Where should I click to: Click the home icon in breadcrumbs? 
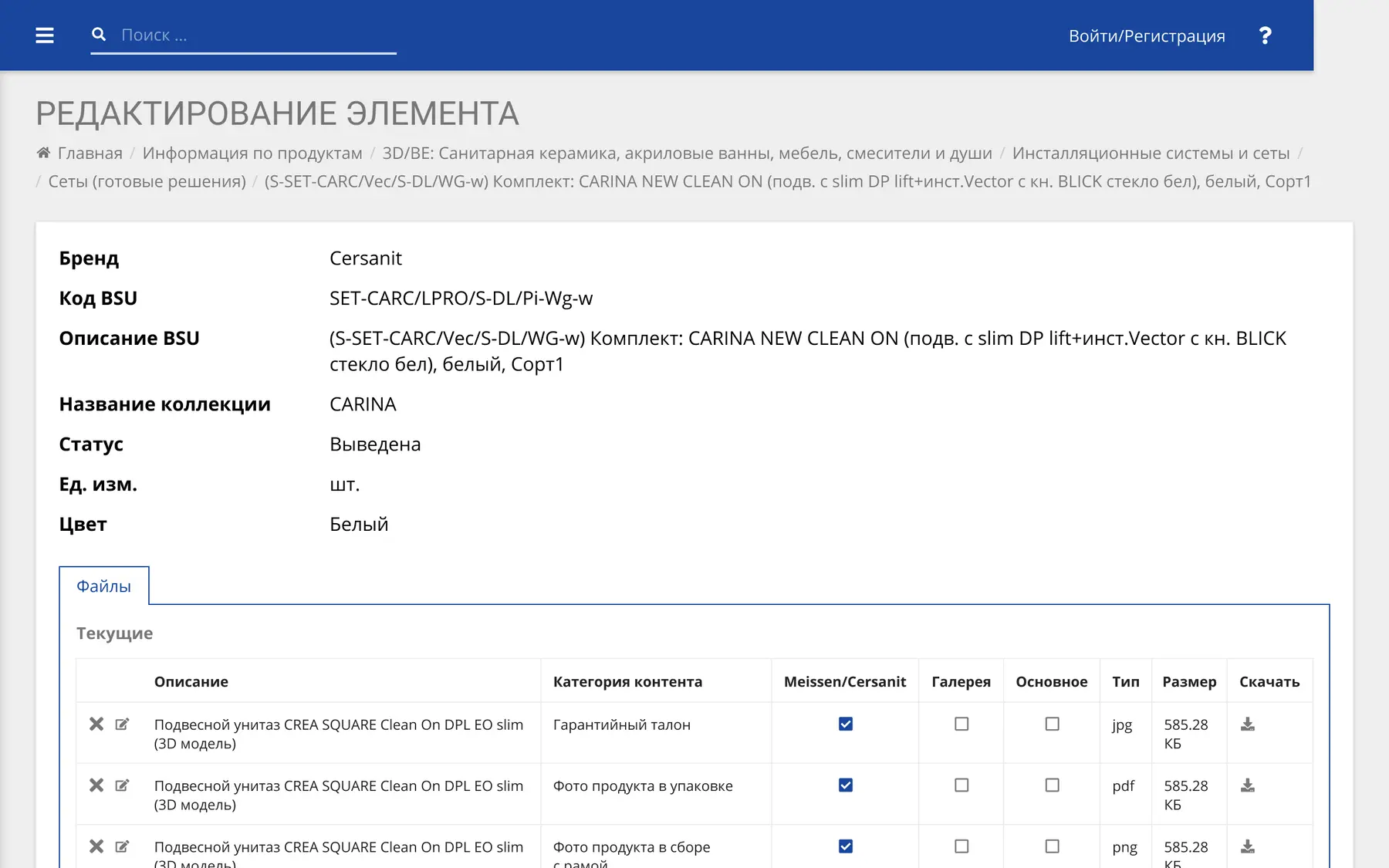[x=43, y=153]
